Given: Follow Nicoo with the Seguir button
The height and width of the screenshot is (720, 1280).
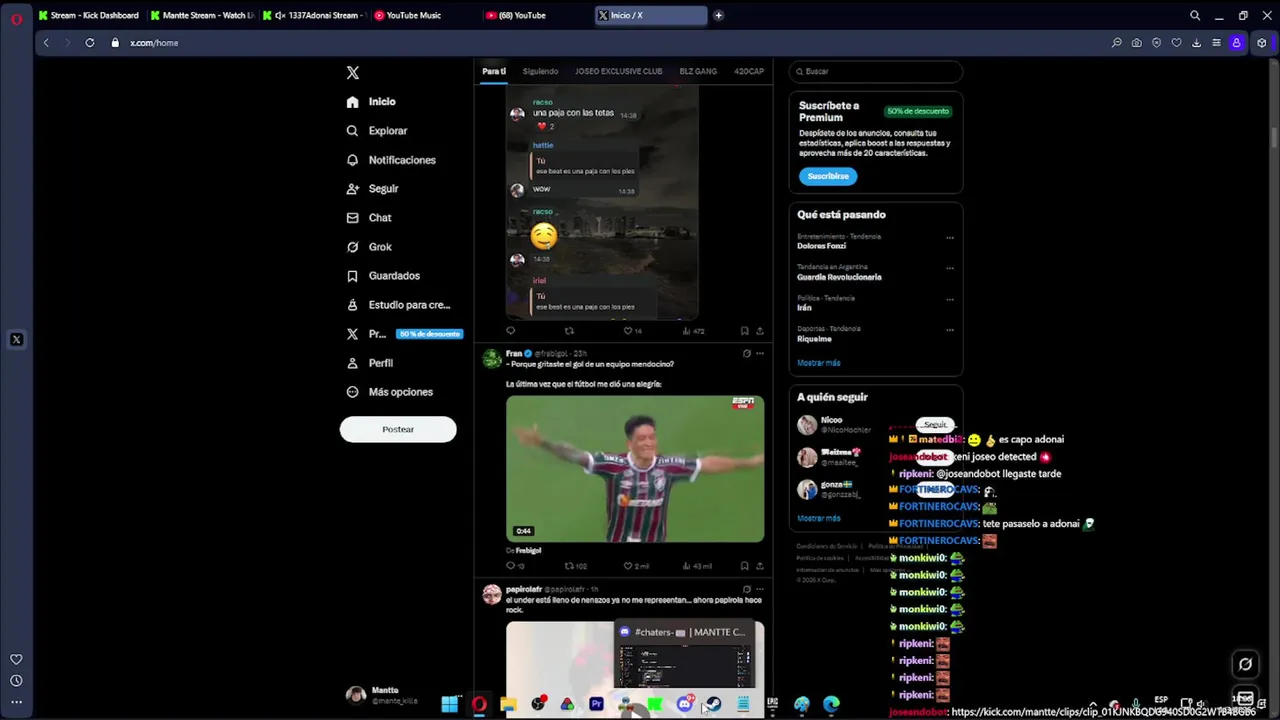Looking at the screenshot, I should [935, 425].
